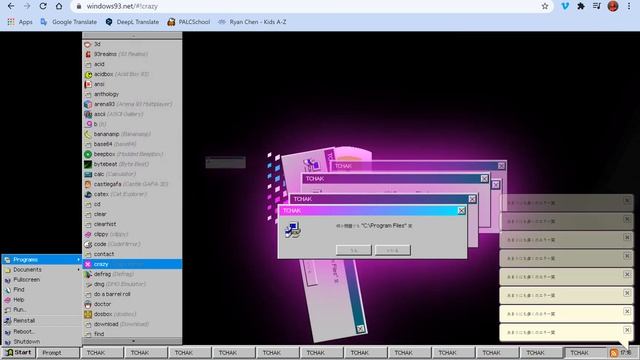
Task: Open the DeepL Translate bookmark
Action: point(132,22)
